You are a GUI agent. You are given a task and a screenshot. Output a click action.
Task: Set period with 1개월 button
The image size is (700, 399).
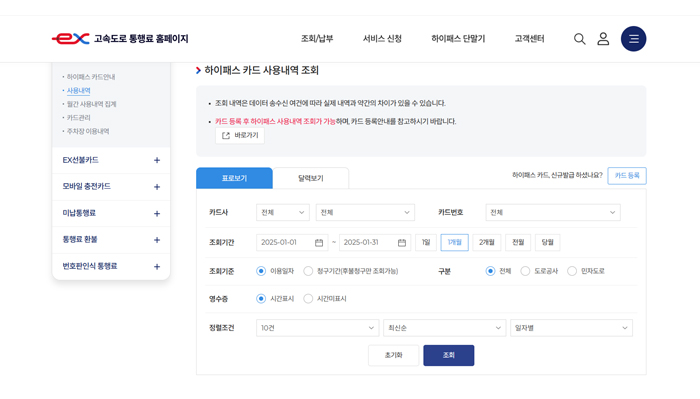coord(454,242)
